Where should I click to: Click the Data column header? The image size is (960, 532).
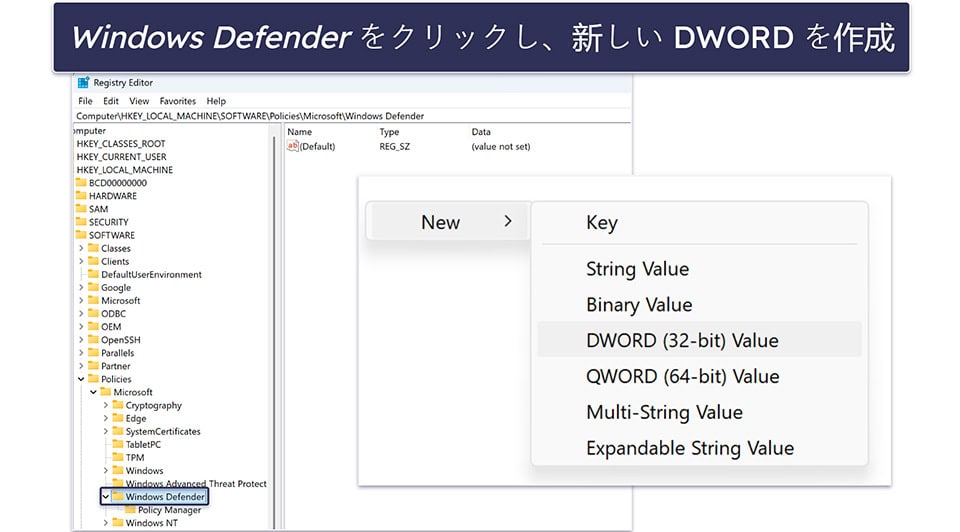pos(481,132)
